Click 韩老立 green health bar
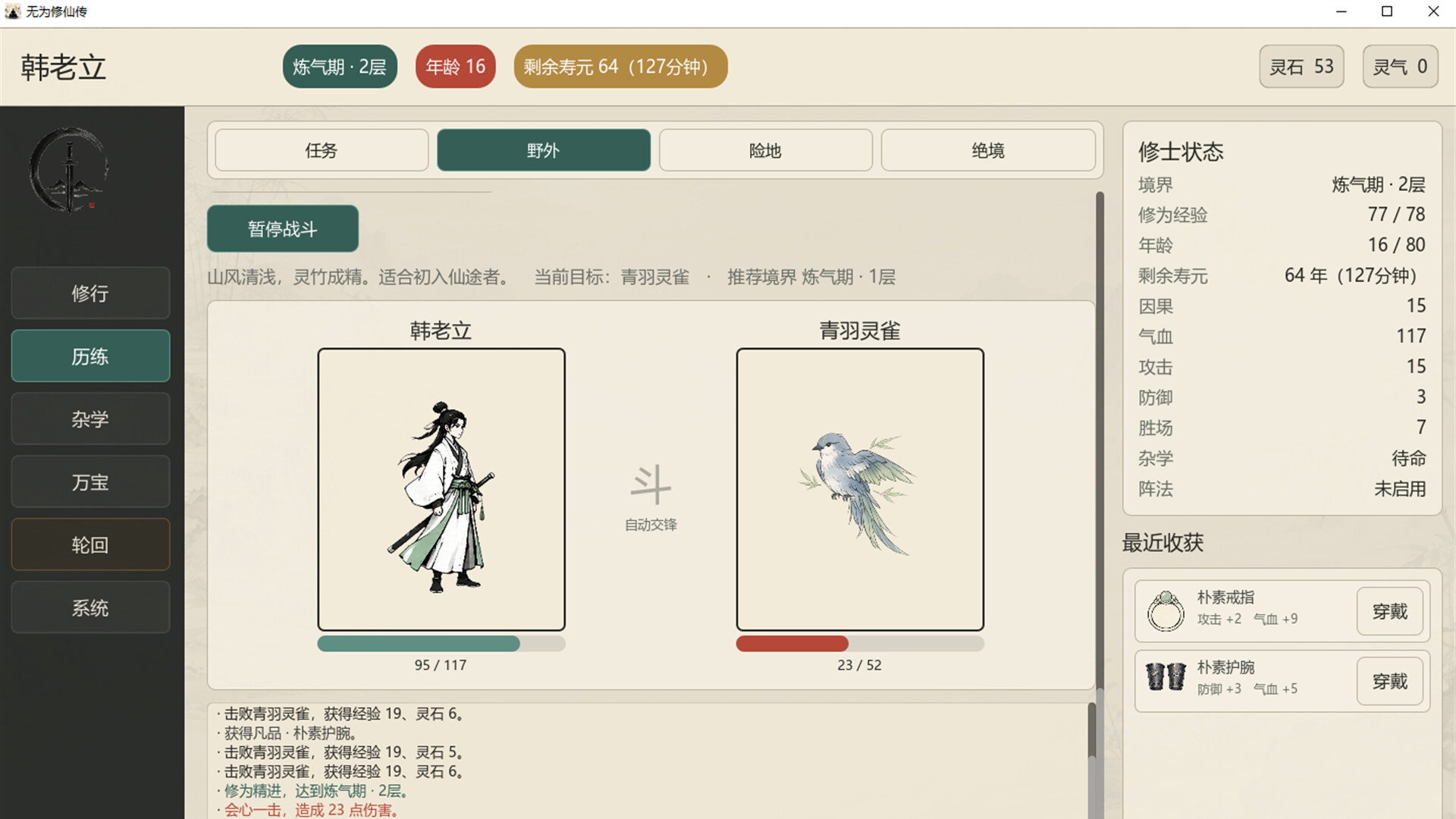This screenshot has width=1456, height=819. (441, 644)
